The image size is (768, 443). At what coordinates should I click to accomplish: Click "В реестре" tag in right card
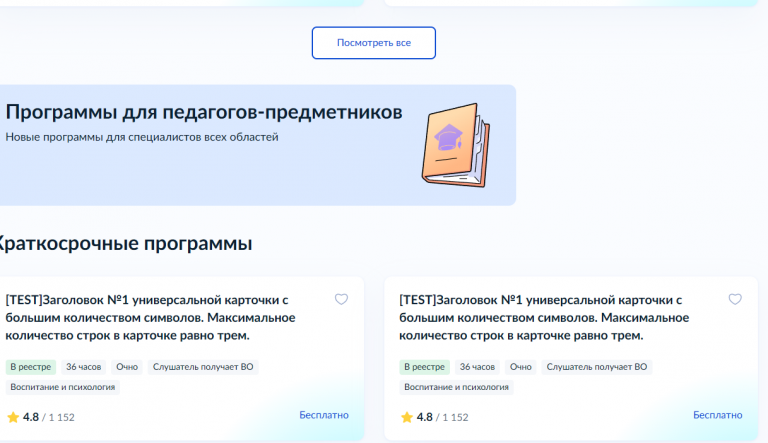pos(424,367)
